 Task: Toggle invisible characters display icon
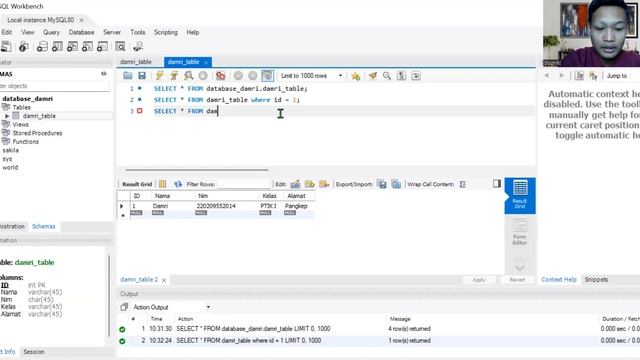[401, 76]
